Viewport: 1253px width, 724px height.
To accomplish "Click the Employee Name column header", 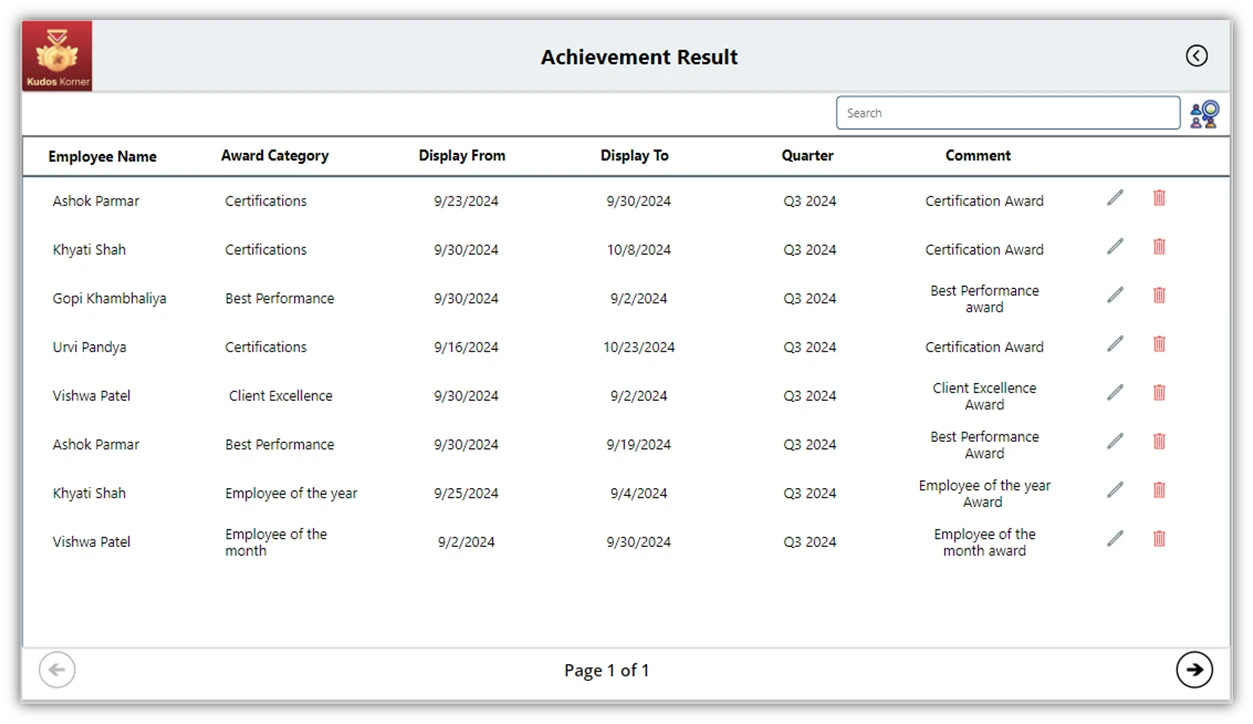I will pyautogui.click(x=102, y=156).
